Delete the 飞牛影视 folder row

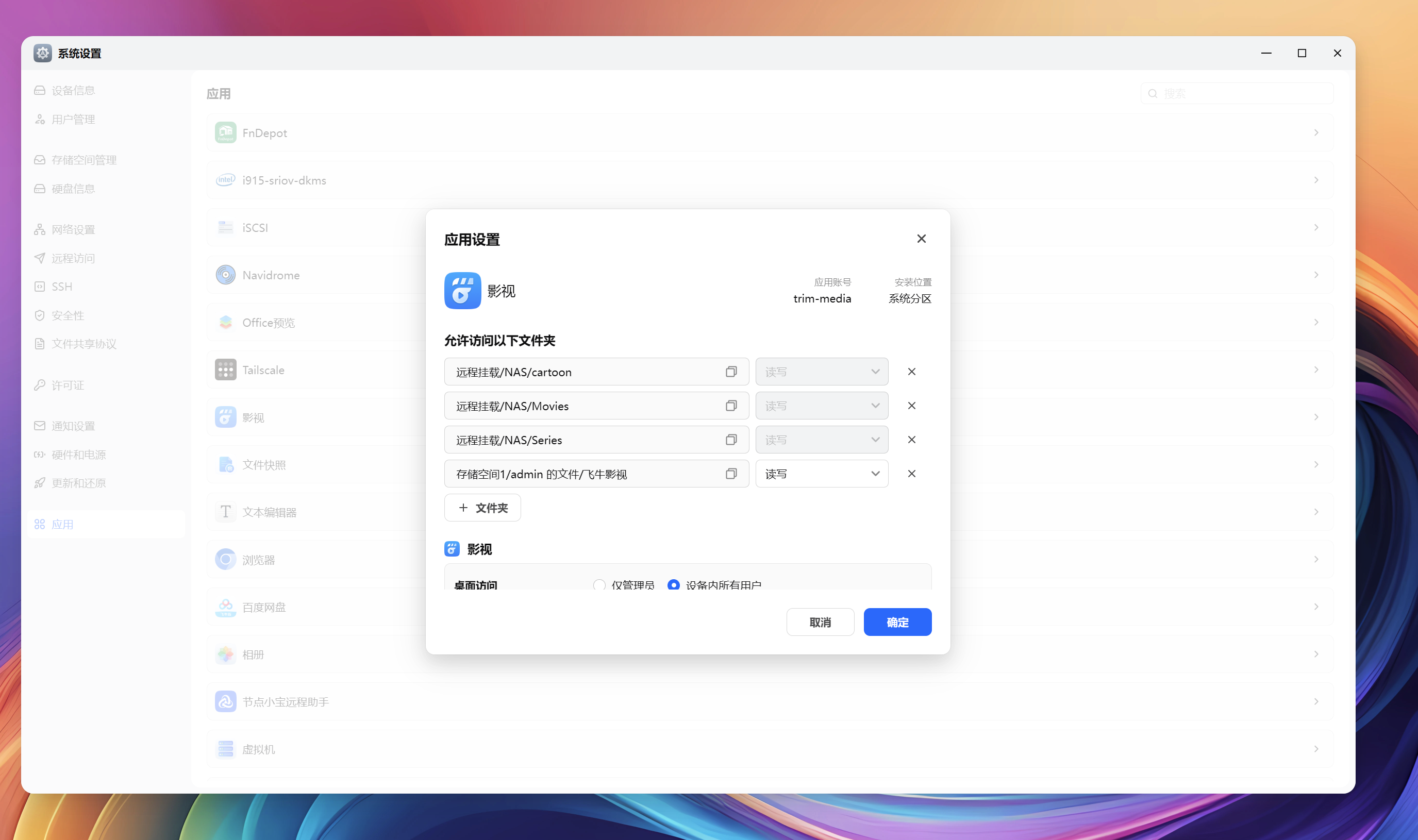pos(911,474)
